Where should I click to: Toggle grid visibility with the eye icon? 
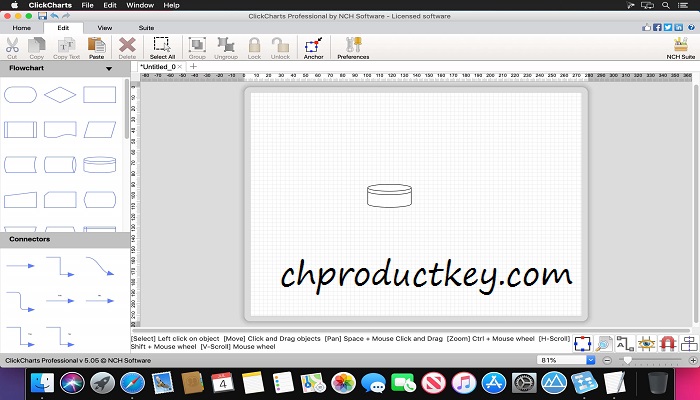click(646, 343)
